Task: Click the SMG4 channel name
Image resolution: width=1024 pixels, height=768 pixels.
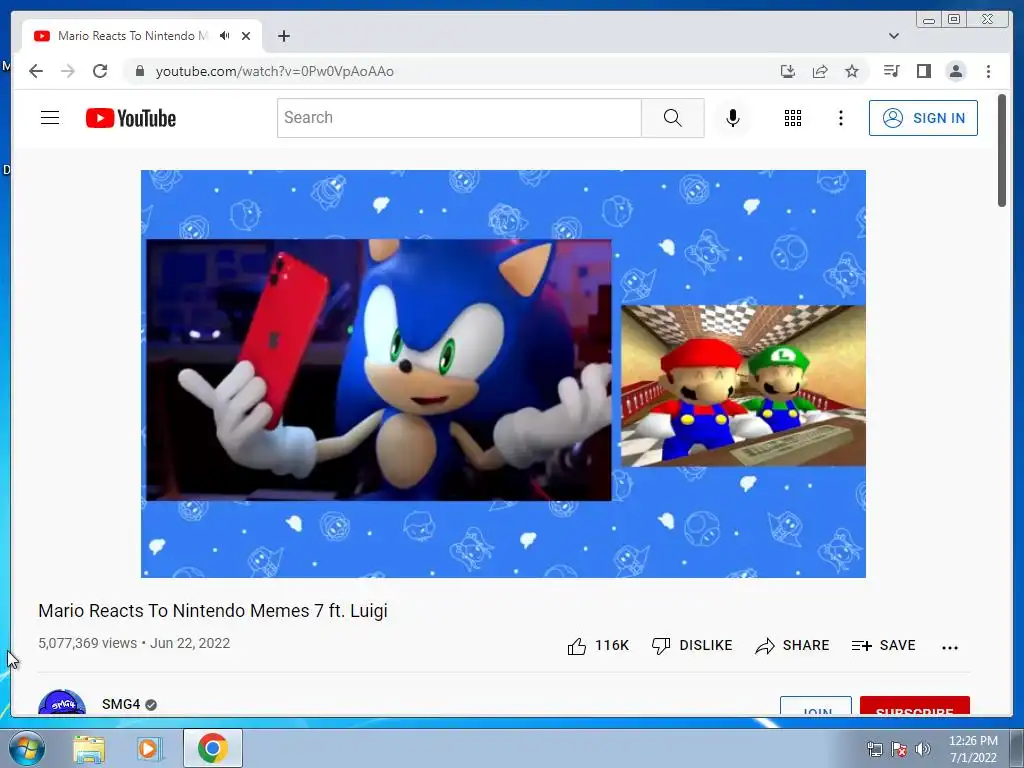Action: 121,704
